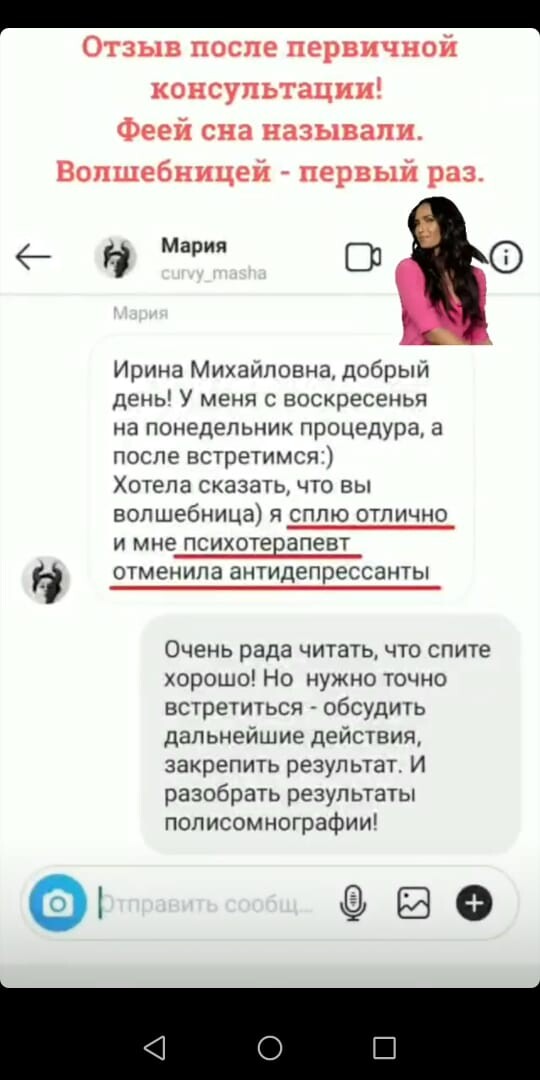Tap sender avatar beside received message
Image resolution: width=540 pixels, height=1080 pixels.
(x=46, y=580)
